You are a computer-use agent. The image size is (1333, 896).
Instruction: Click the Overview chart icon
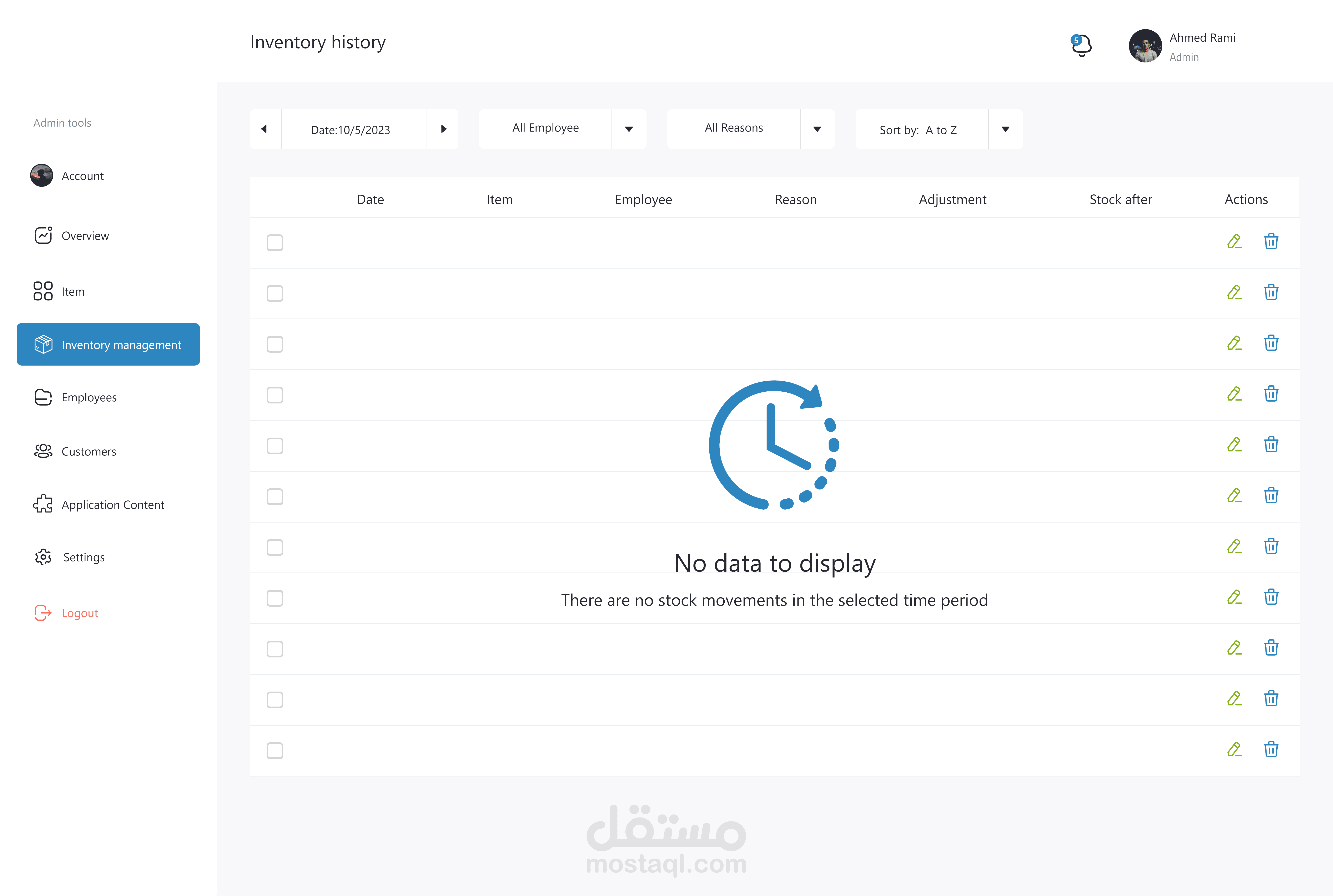(x=44, y=235)
